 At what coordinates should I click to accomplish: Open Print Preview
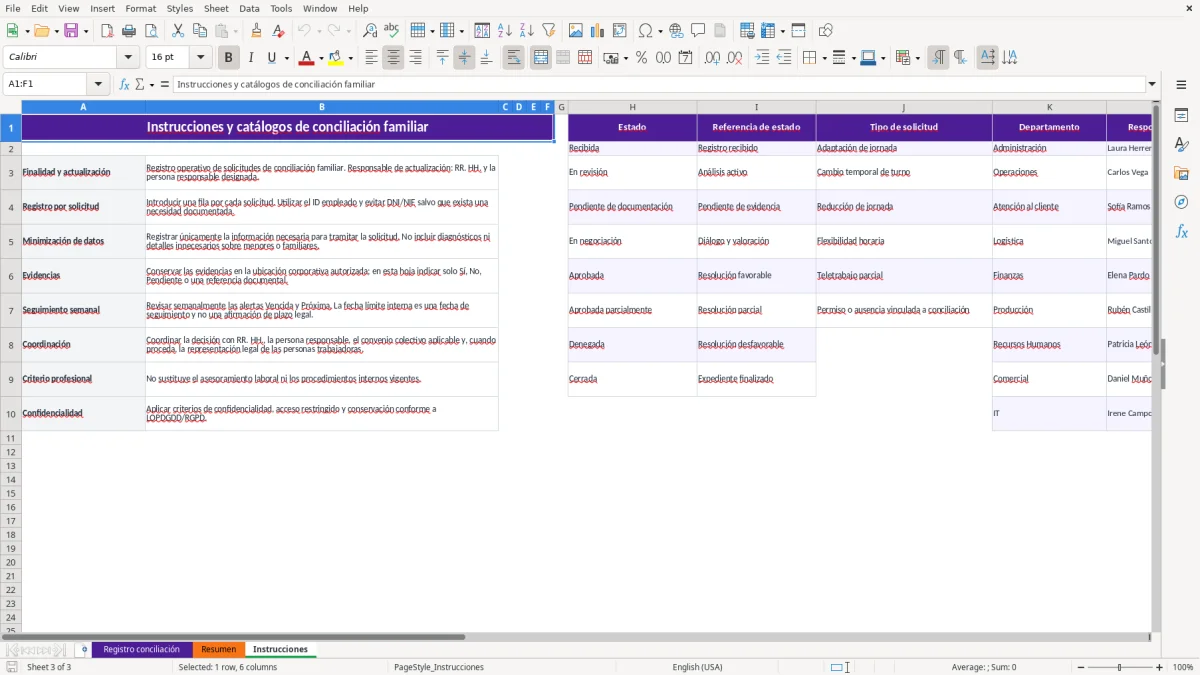click(151, 31)
